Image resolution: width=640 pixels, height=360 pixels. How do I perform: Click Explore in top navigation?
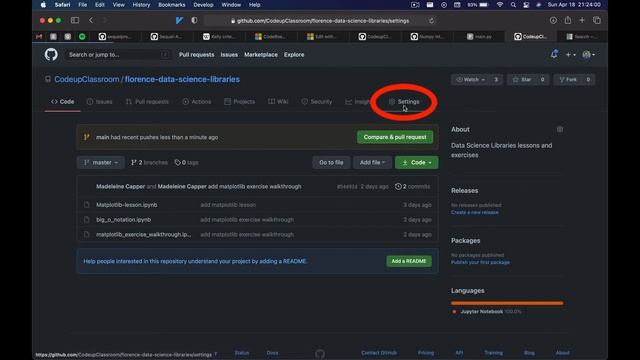click(294, 55)
